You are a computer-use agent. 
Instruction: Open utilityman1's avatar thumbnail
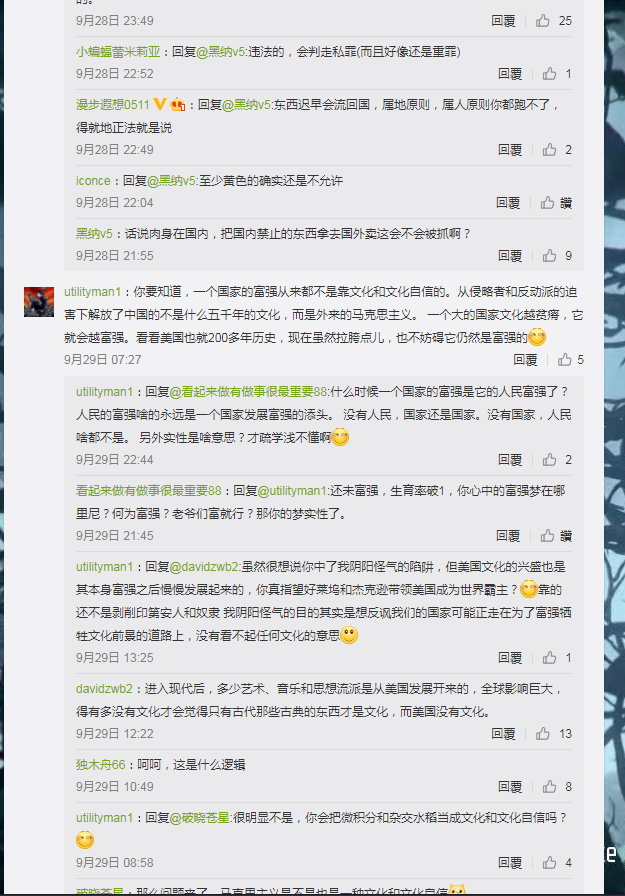[39, 302]
